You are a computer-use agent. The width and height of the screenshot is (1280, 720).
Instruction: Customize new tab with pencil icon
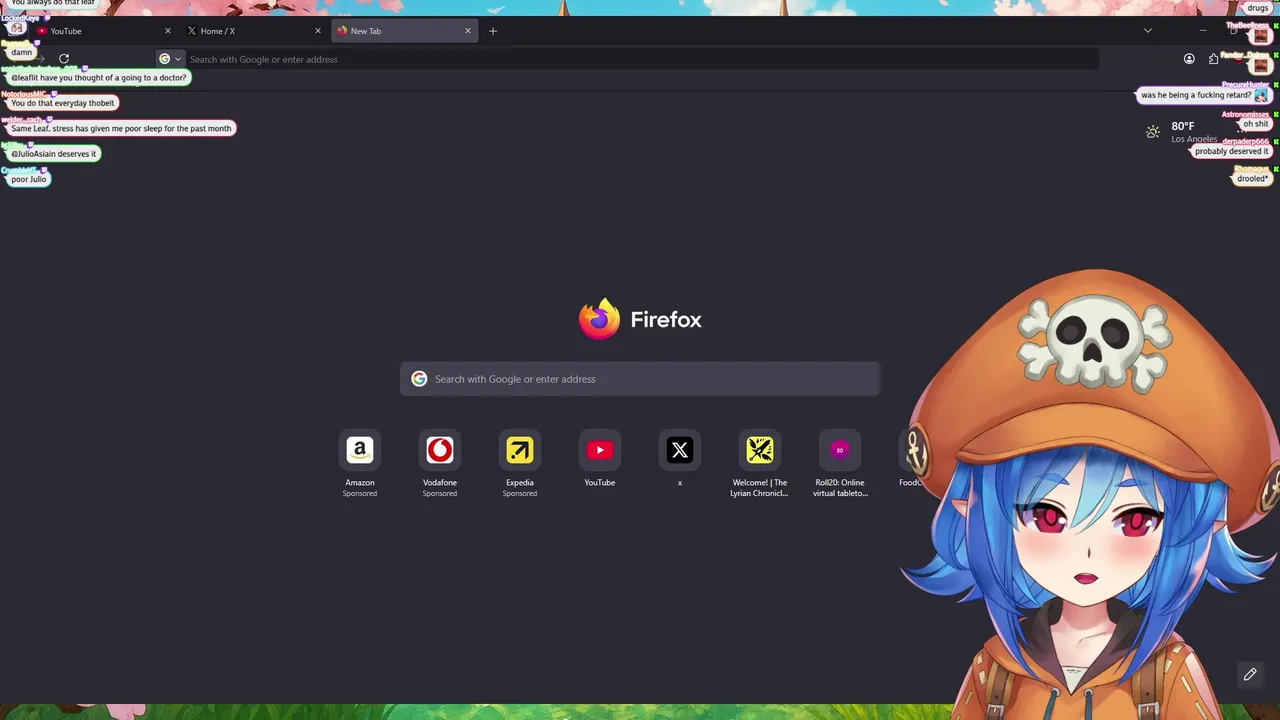pos(1250,675)
